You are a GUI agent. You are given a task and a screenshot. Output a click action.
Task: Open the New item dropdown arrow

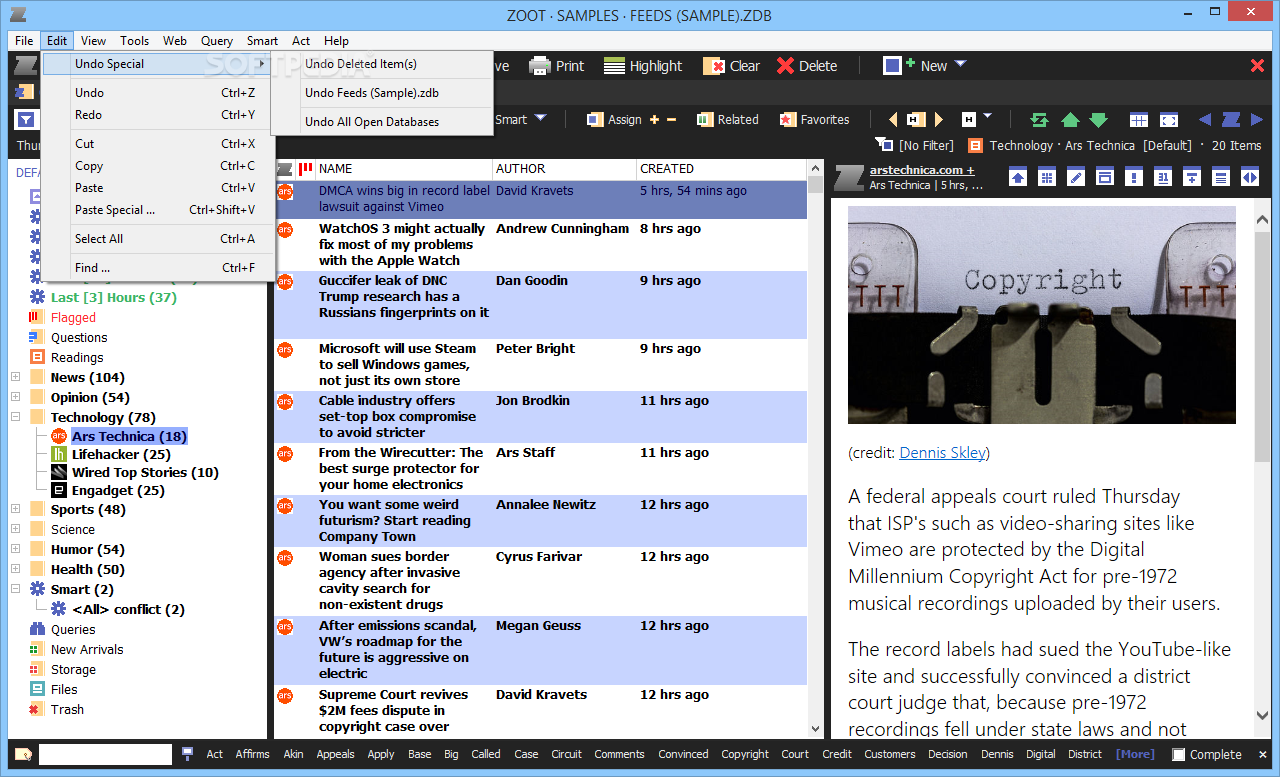tap(960, 64)
